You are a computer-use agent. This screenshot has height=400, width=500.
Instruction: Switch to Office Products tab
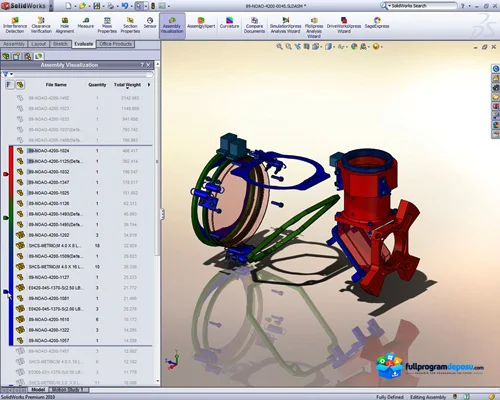pos(115,44)
